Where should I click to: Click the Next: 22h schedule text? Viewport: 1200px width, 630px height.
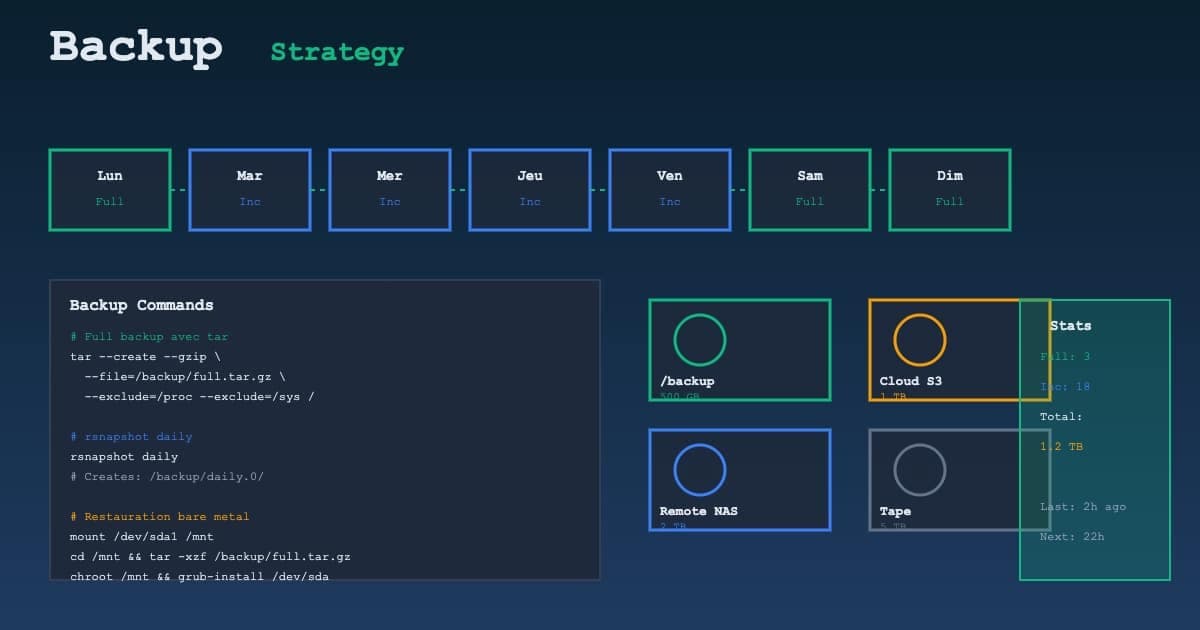pyautogui.click(x=1072, y=537)
